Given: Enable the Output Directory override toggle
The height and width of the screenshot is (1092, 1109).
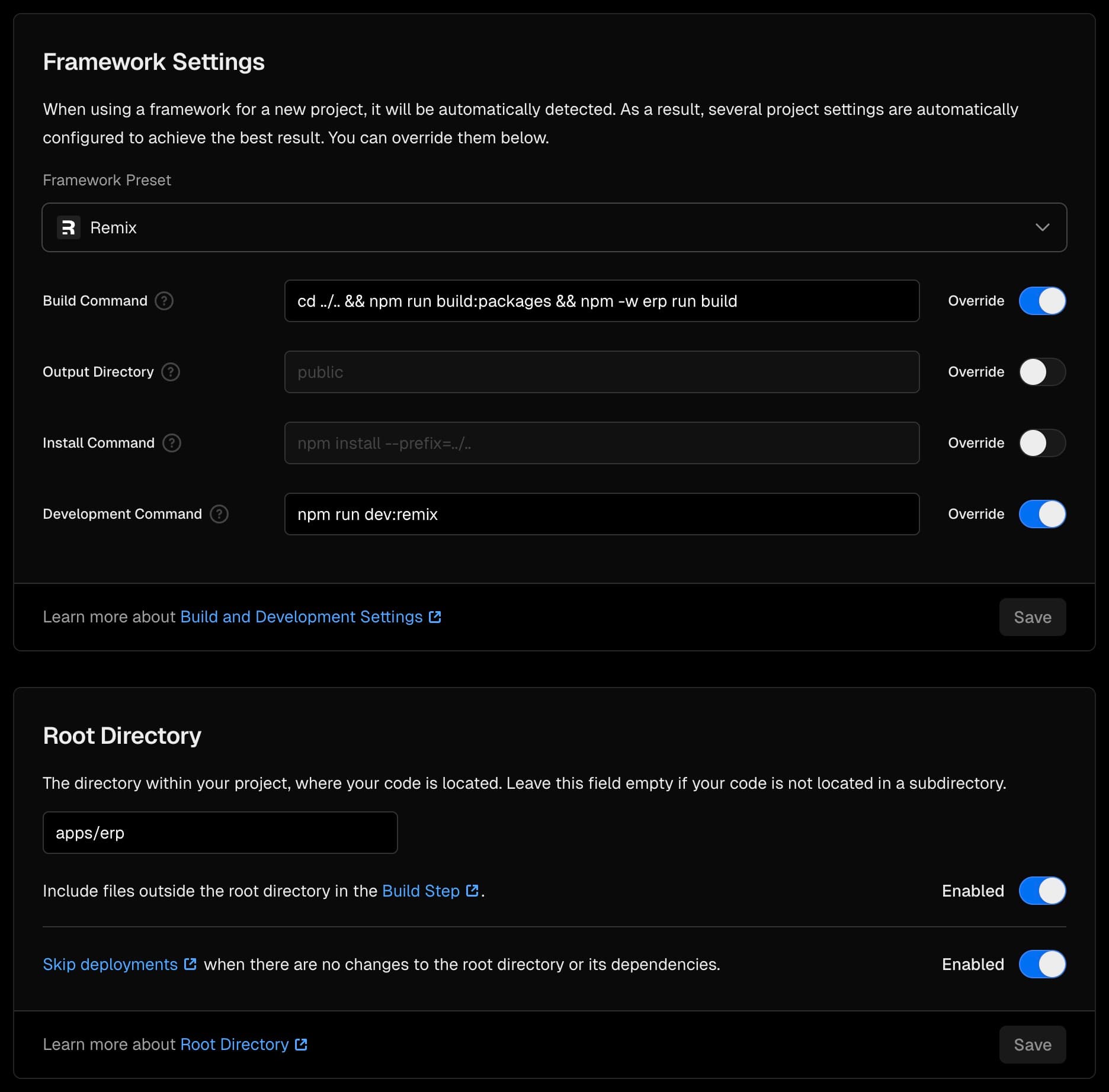Looking at the screenshot, I should pos(1042,372).
